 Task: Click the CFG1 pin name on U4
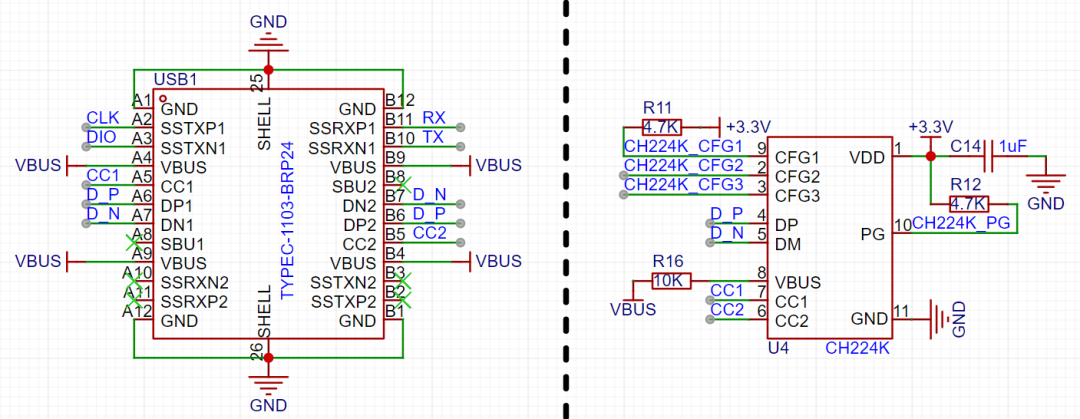798,157
